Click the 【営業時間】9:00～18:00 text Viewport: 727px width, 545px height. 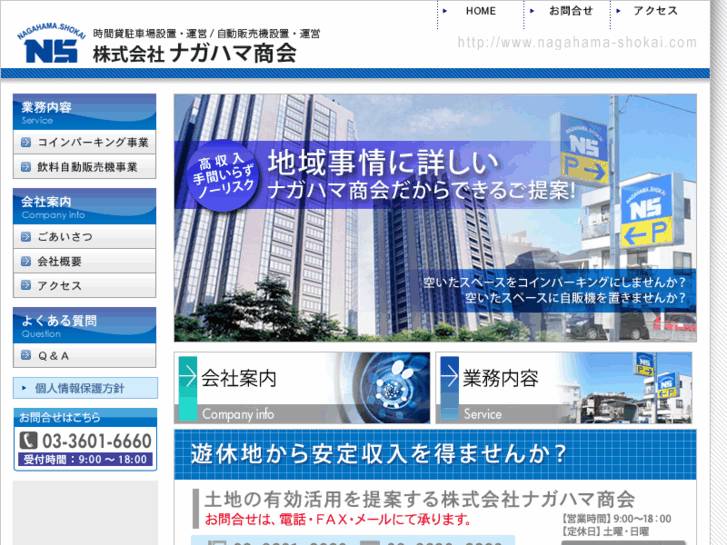616,519
